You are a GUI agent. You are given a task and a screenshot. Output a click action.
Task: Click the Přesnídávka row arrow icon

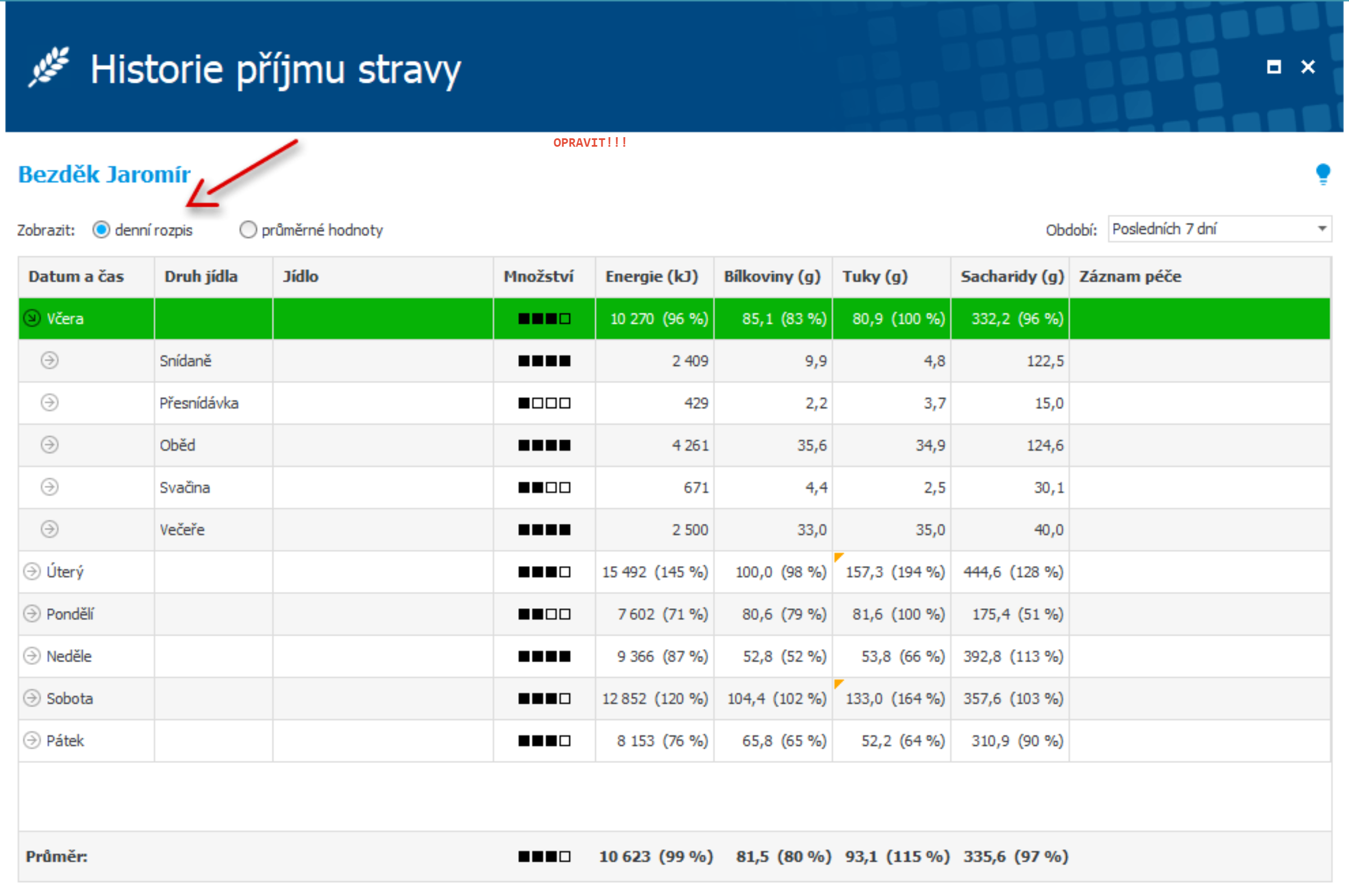coord(49,403)
